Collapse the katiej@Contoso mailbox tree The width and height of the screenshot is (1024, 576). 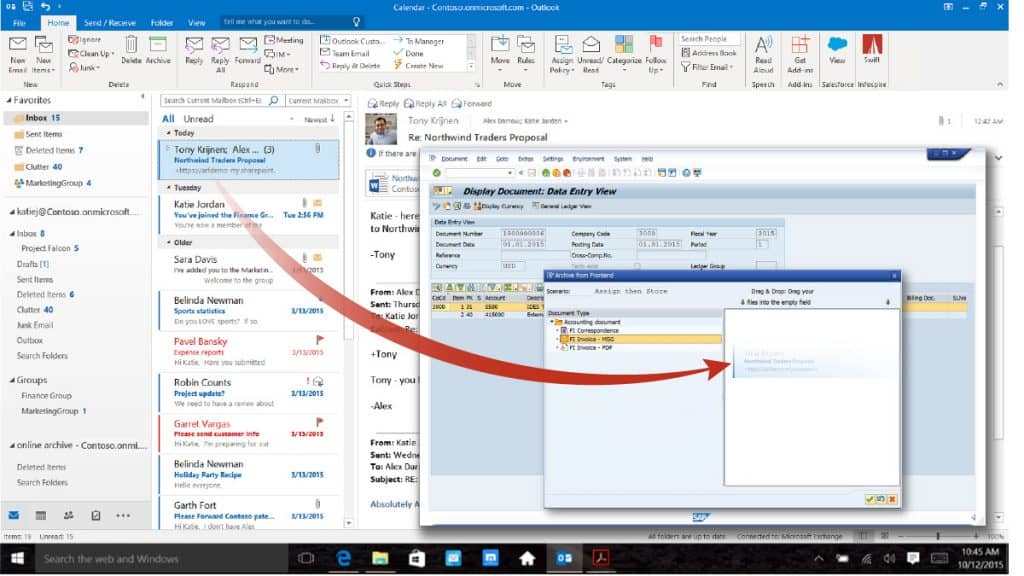[x=12, y=212]
